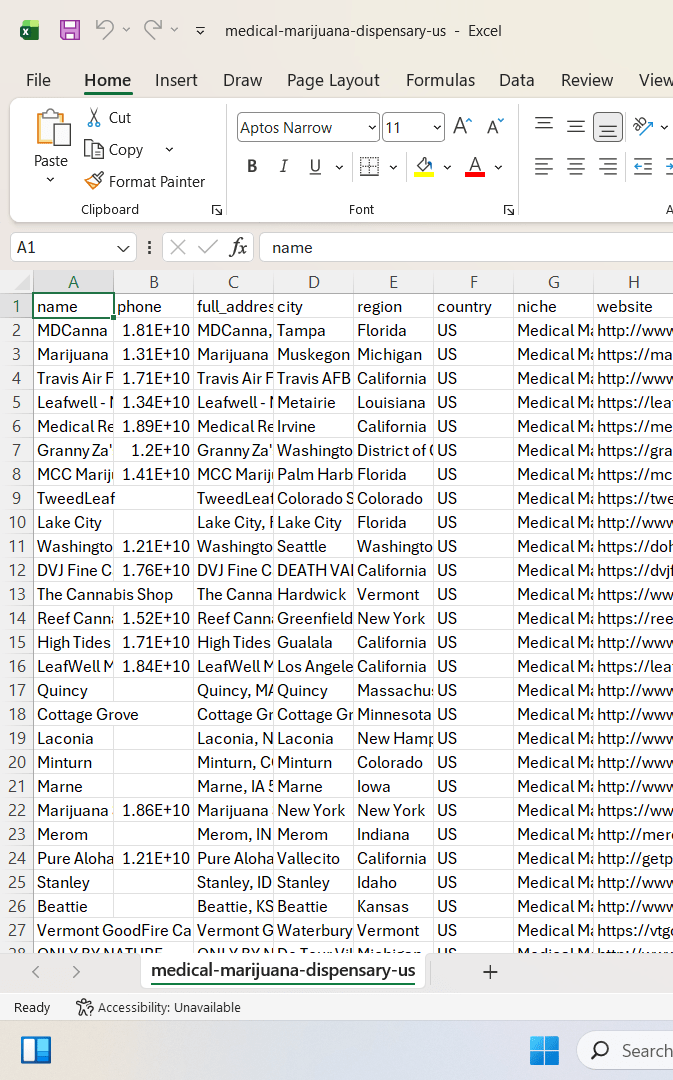The width and height of the screenshot is (673, 1080).
Task: Toggle Bold formatting
Action: (x=252, y=166)
